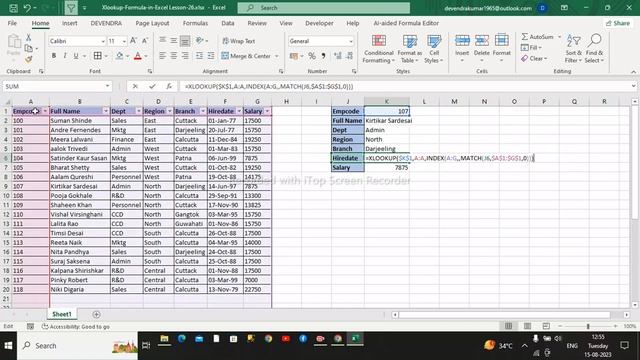Decrease font size icon
Image resolution: width=640 pixels, height=360 pixels.
[144, 41]
